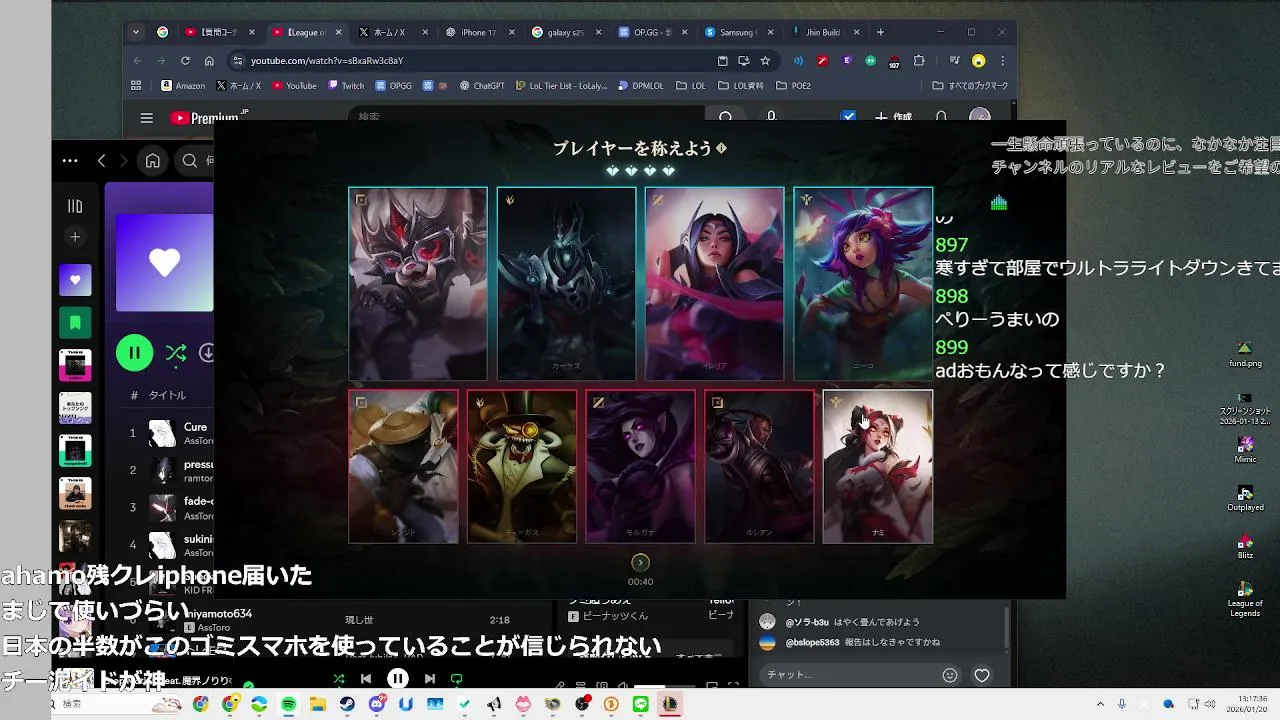Screen dimensions: 1280x720
Task: Honor the Kled player card
Action: point(418,283)
